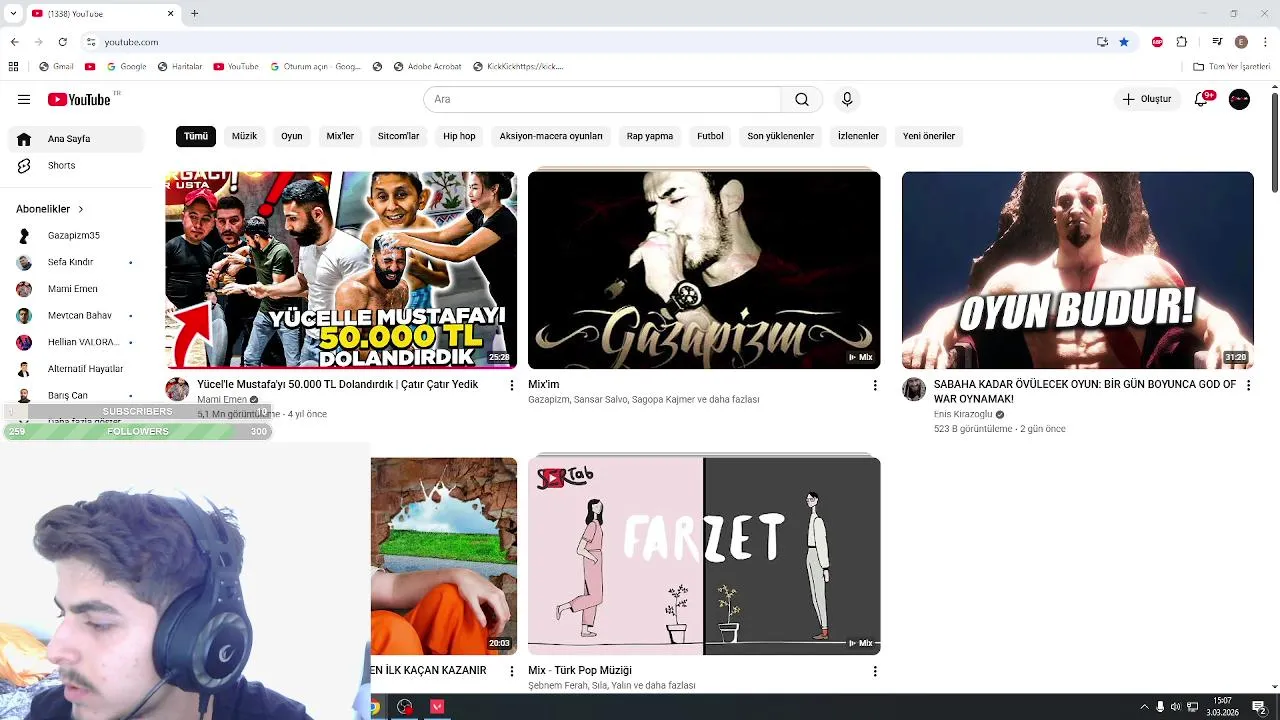Open Haritalar bookmark
Screen dimensions: 1280x720
coord(180,66)
